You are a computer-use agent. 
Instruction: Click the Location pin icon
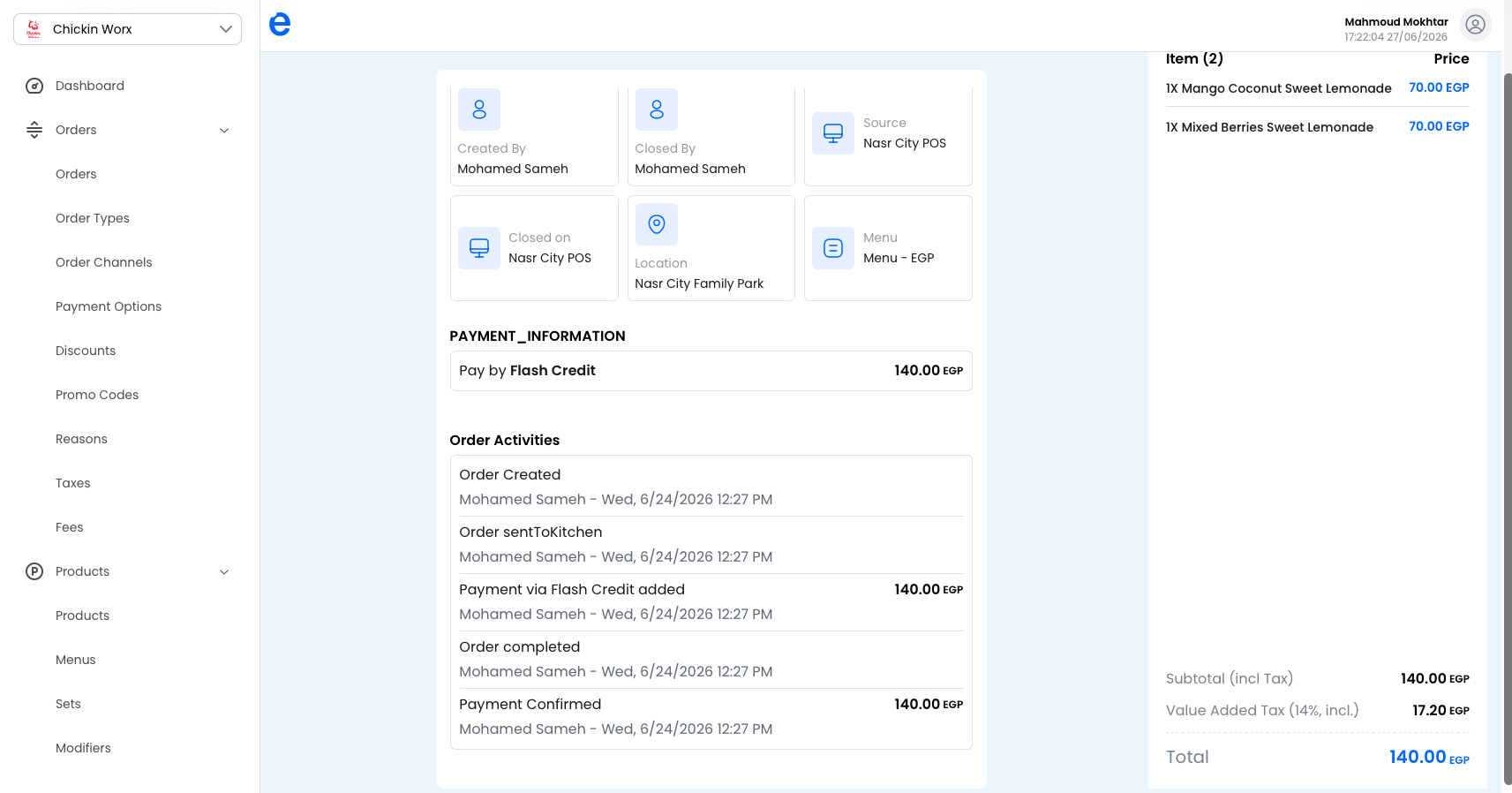tap(657, 224)
